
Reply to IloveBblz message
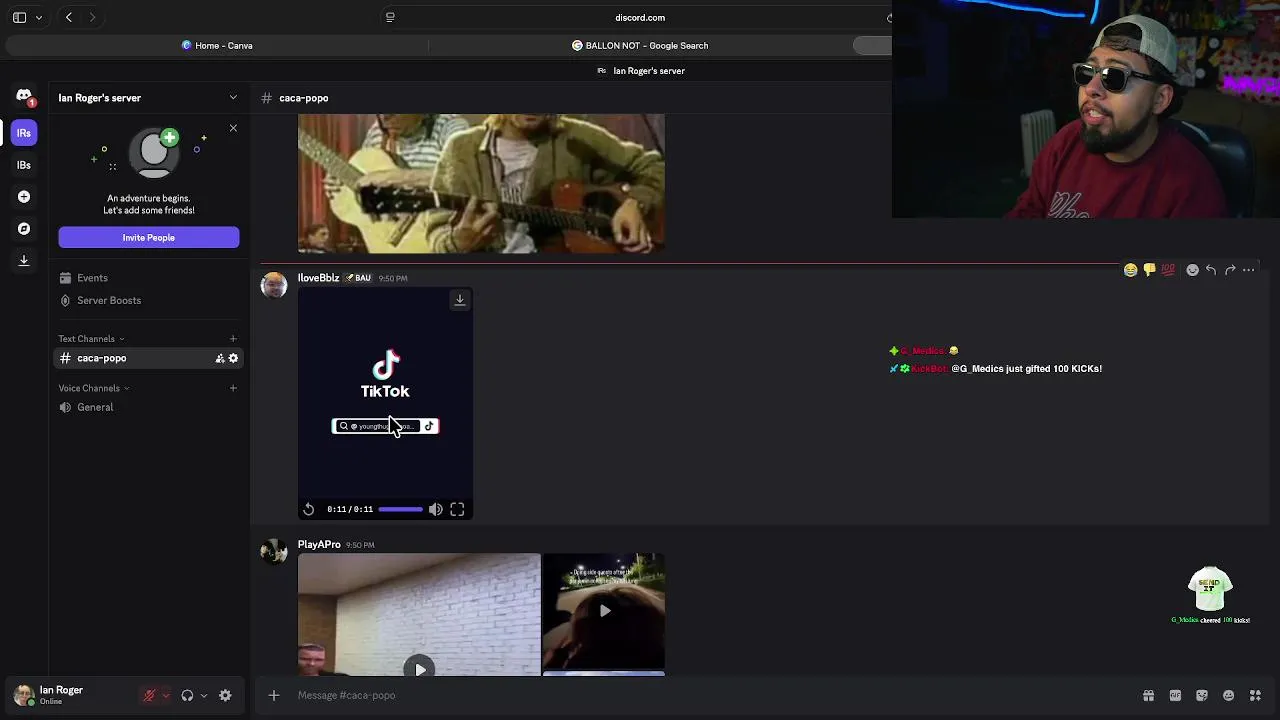1211,270
